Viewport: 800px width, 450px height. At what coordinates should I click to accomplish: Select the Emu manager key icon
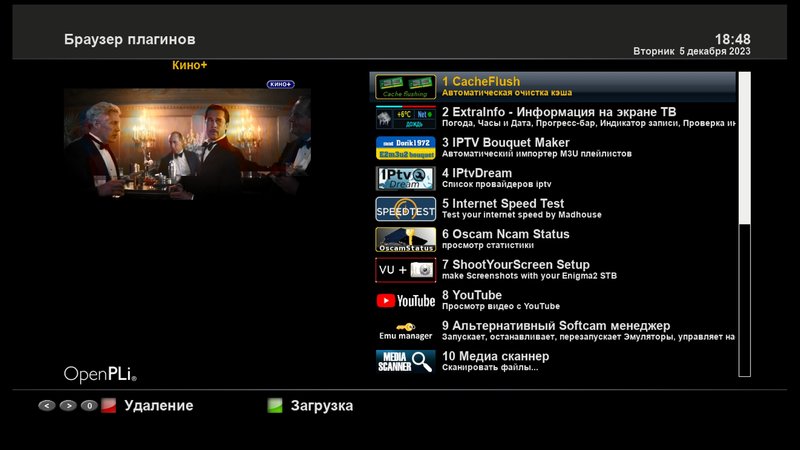click(405, 331)
